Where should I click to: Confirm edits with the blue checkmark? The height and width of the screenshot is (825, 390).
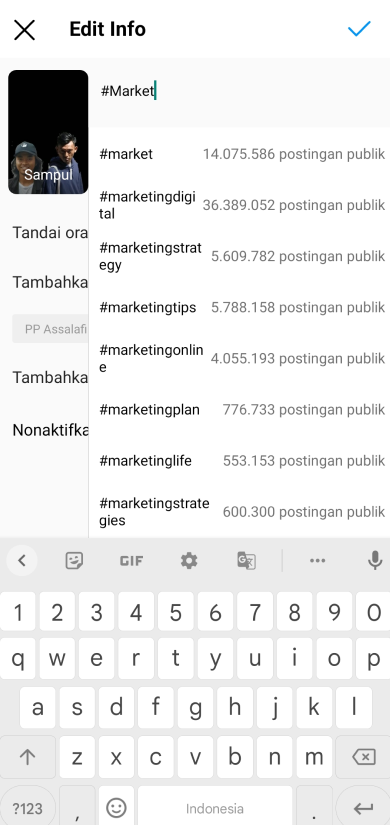pos(359,28)
